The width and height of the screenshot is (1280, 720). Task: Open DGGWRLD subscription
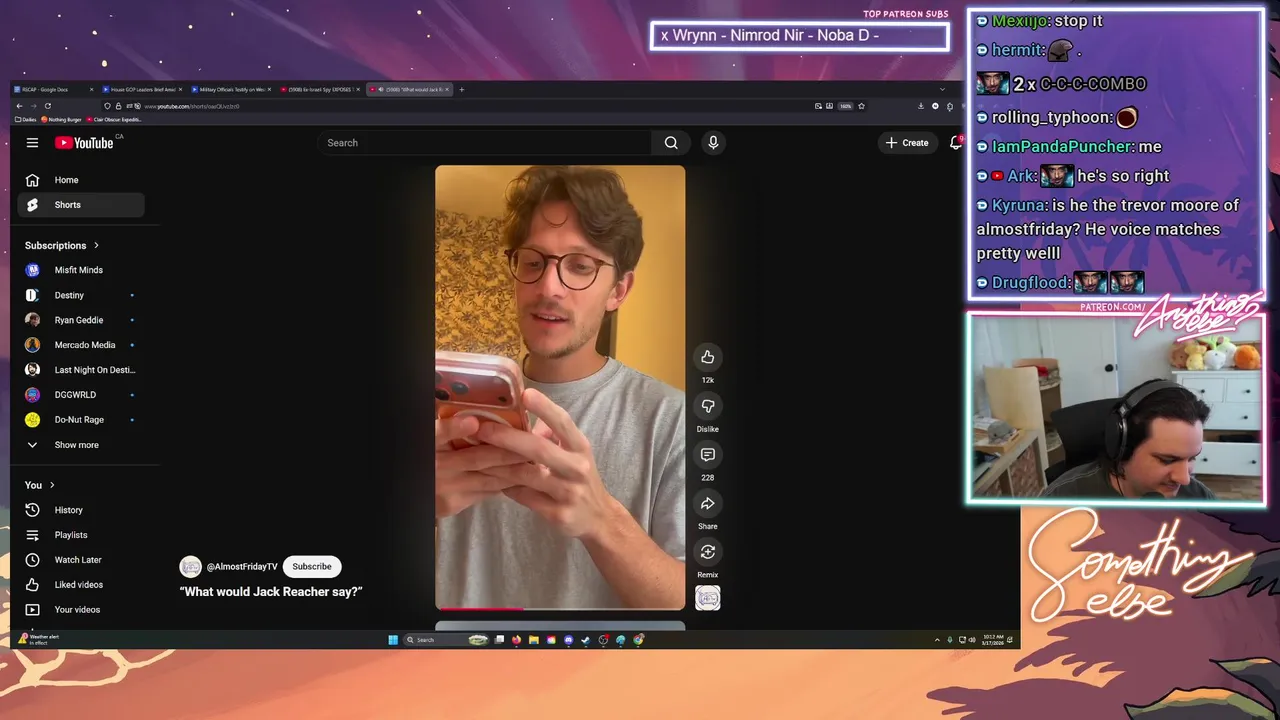[81, 395]
